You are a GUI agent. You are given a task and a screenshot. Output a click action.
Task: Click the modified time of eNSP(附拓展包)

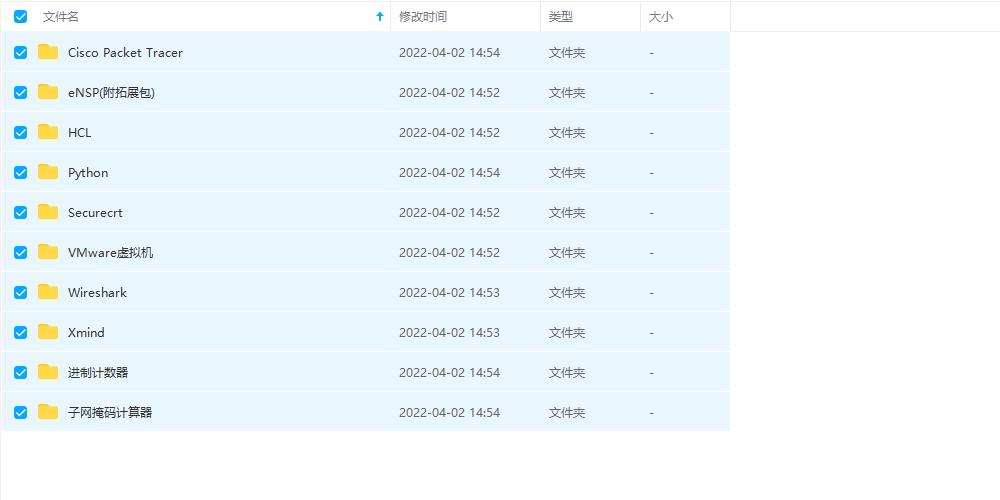coord(450,93)
